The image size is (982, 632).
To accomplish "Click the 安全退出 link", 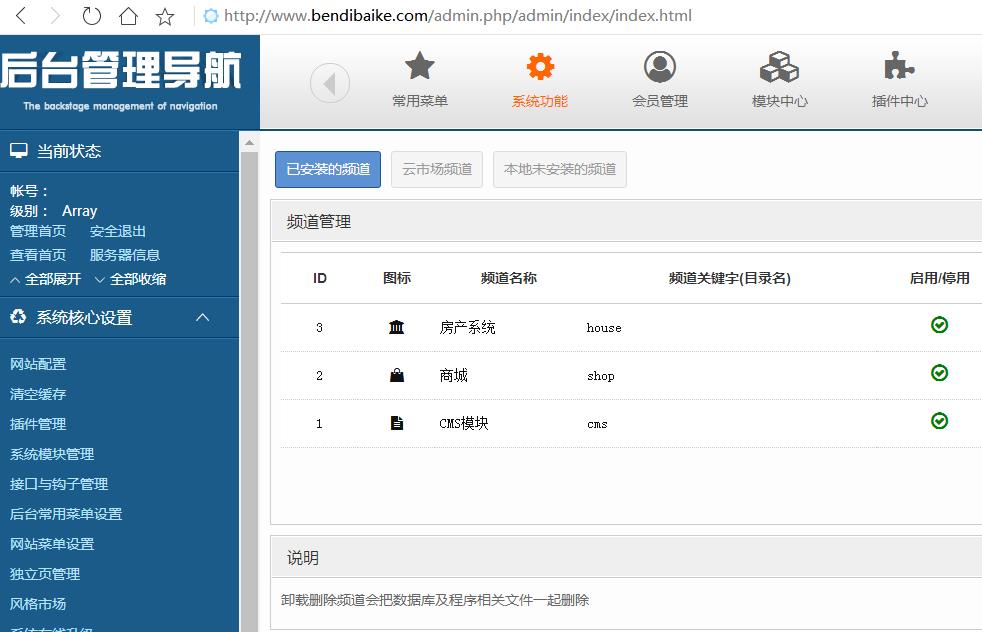I will pos(118,231).
